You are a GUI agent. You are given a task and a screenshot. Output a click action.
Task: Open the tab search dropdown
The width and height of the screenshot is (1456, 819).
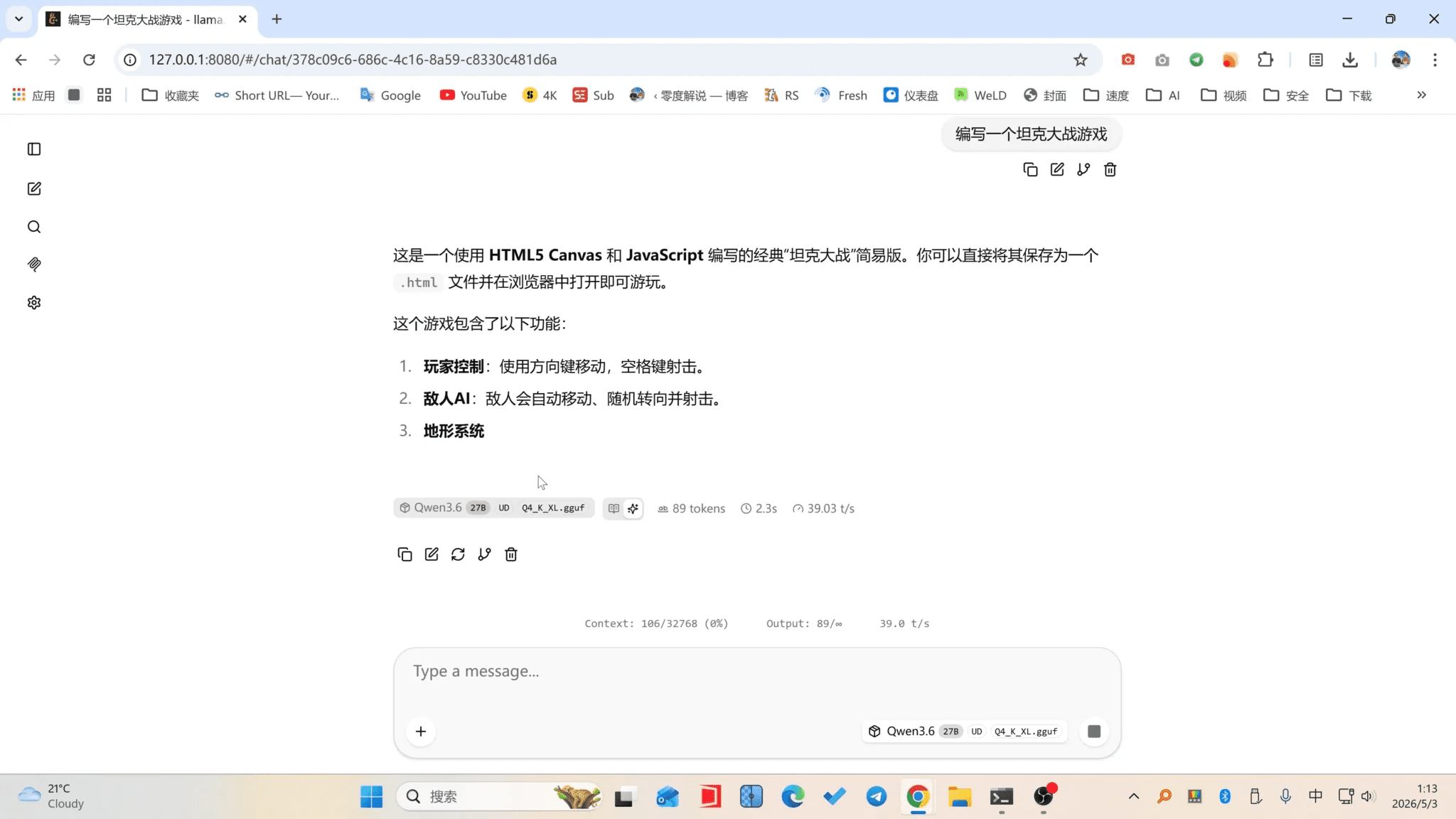click(x=19, y=19)
